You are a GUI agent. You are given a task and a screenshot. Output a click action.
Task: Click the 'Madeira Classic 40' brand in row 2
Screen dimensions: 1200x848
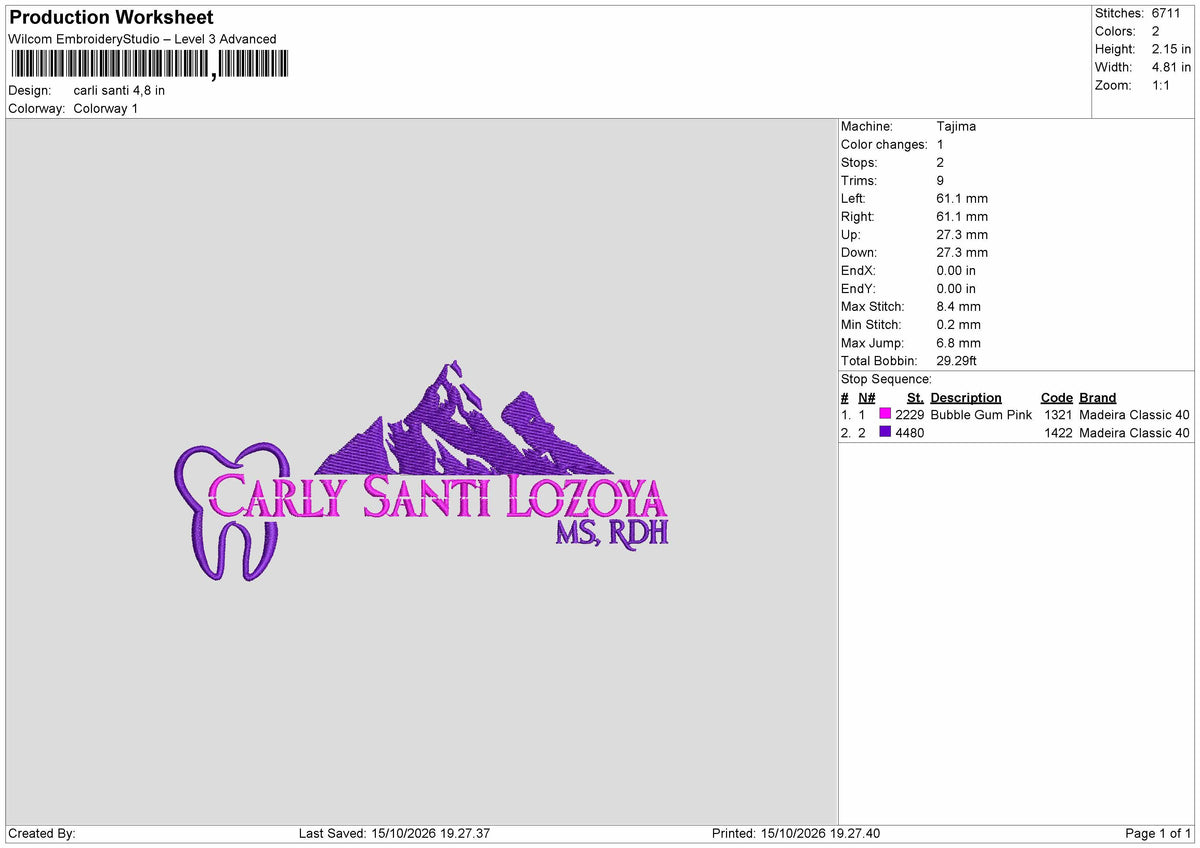click(x=1135, y=432)
